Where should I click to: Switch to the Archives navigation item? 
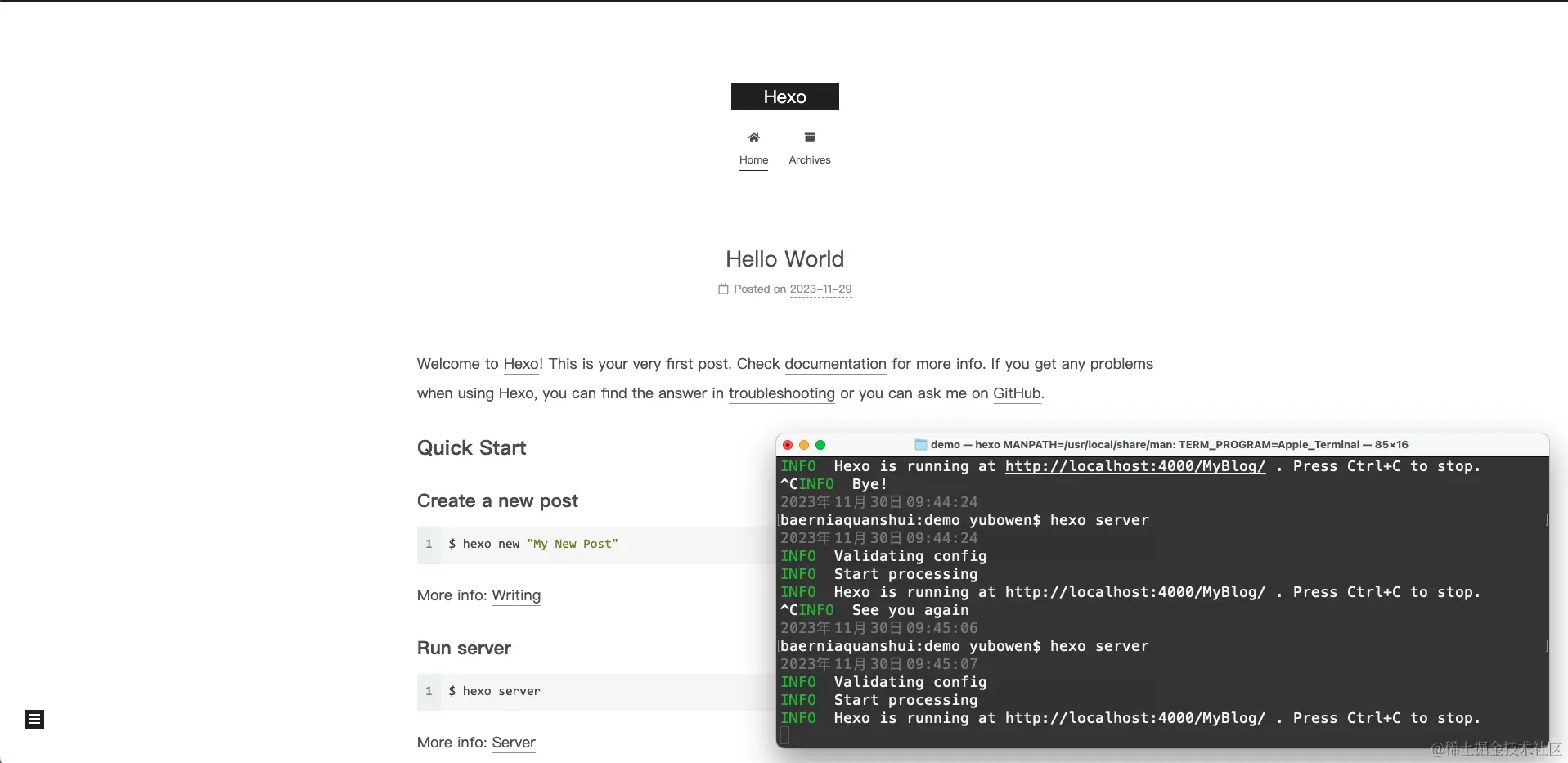coord(809,160)
